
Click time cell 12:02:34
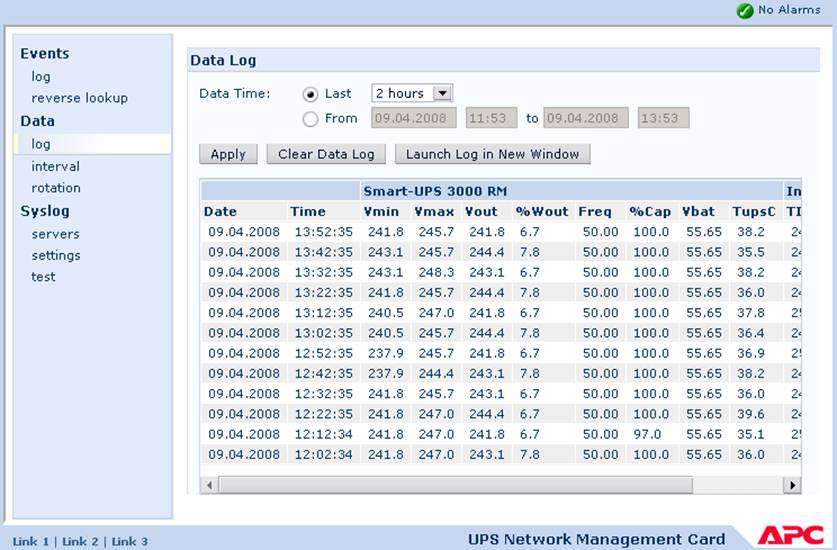[323, 454]
